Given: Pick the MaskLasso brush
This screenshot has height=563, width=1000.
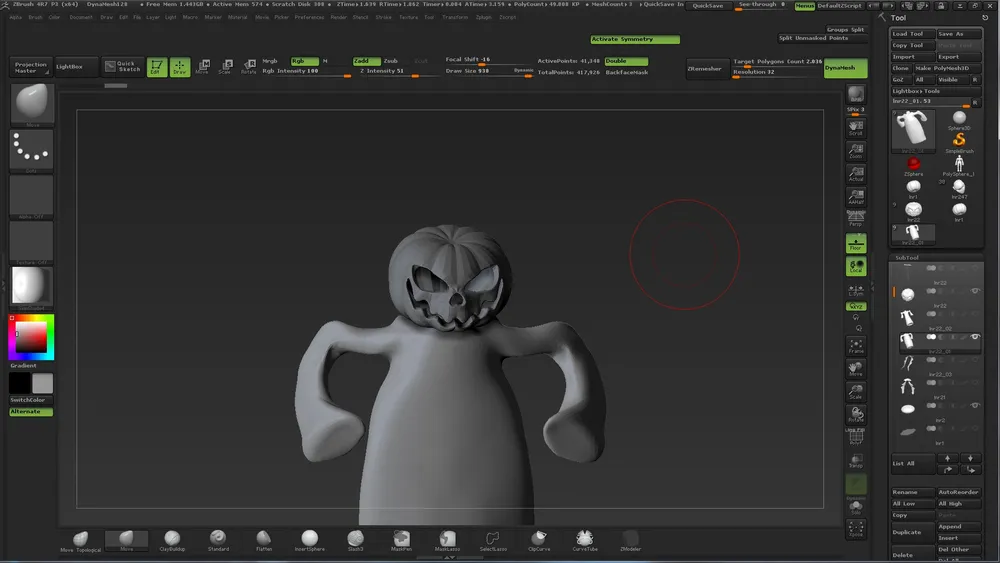Looking at the screenshot, I should pyautogui.click(x=447, y=540).
